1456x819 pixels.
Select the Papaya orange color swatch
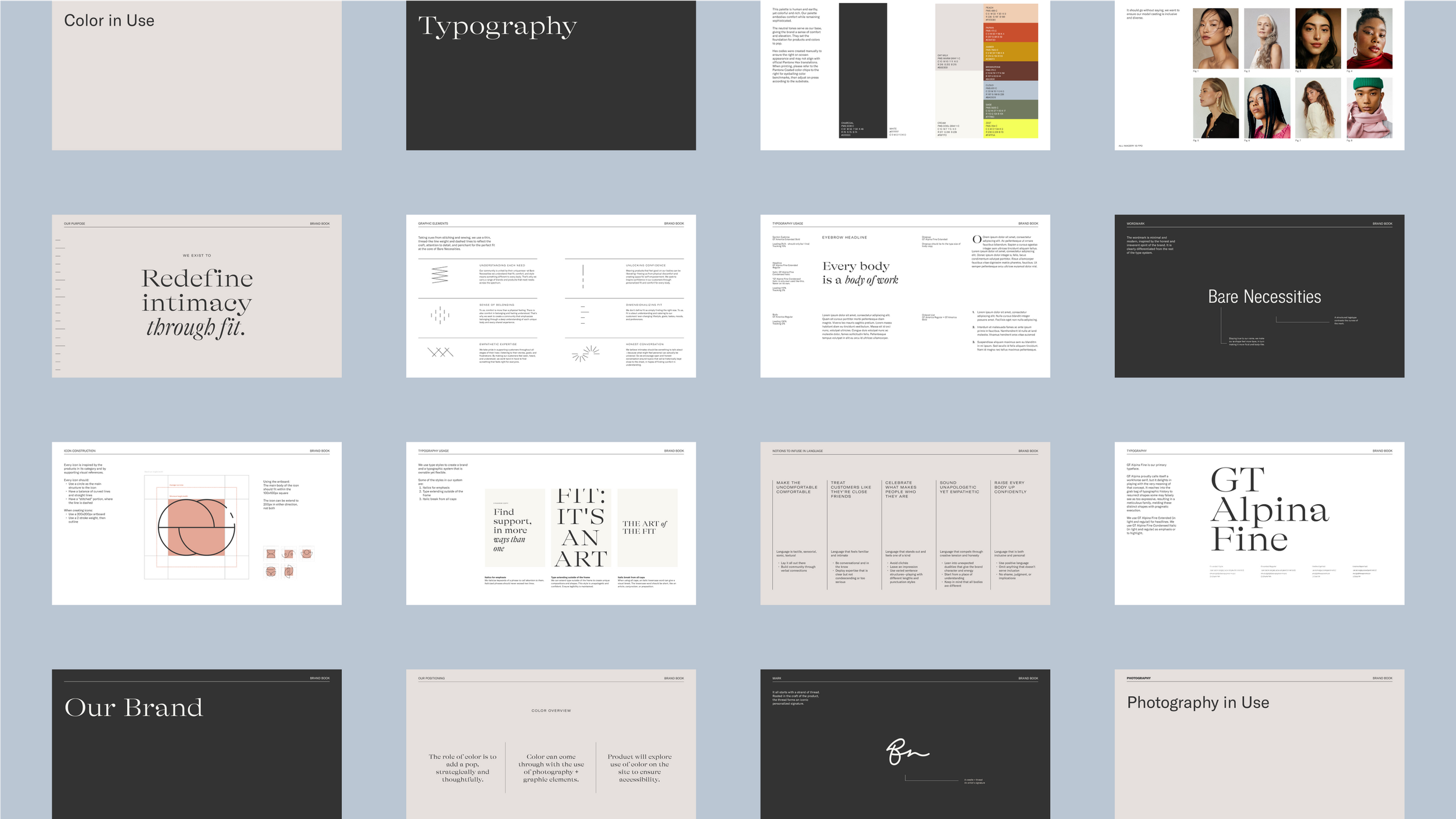pyautogui.click(x=1011, y=31)
